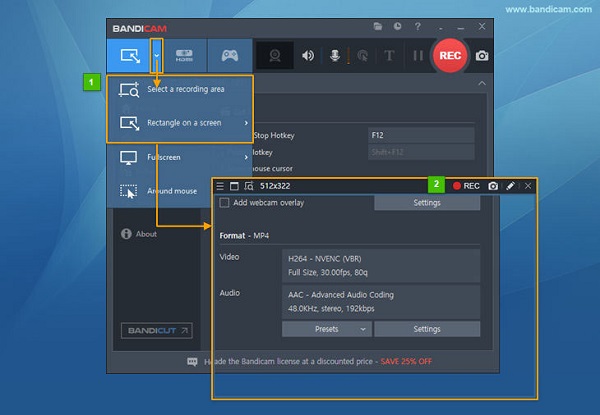The height and width of the screenshot is (415, 600).
Task: Click the H264 - NVENC (VBR) video info
Action: click(325, 259)
